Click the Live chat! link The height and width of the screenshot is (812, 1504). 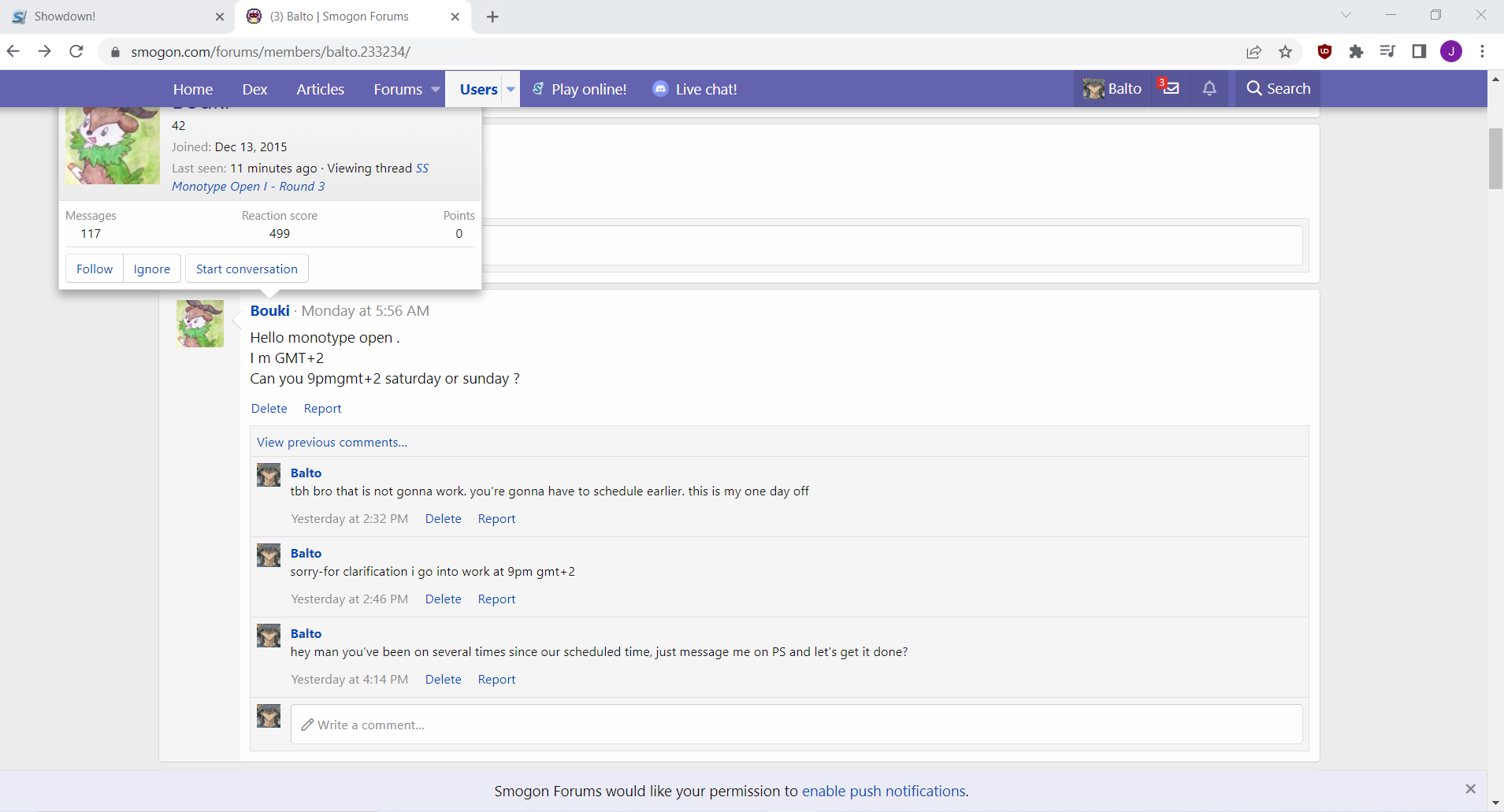[695, 90]
